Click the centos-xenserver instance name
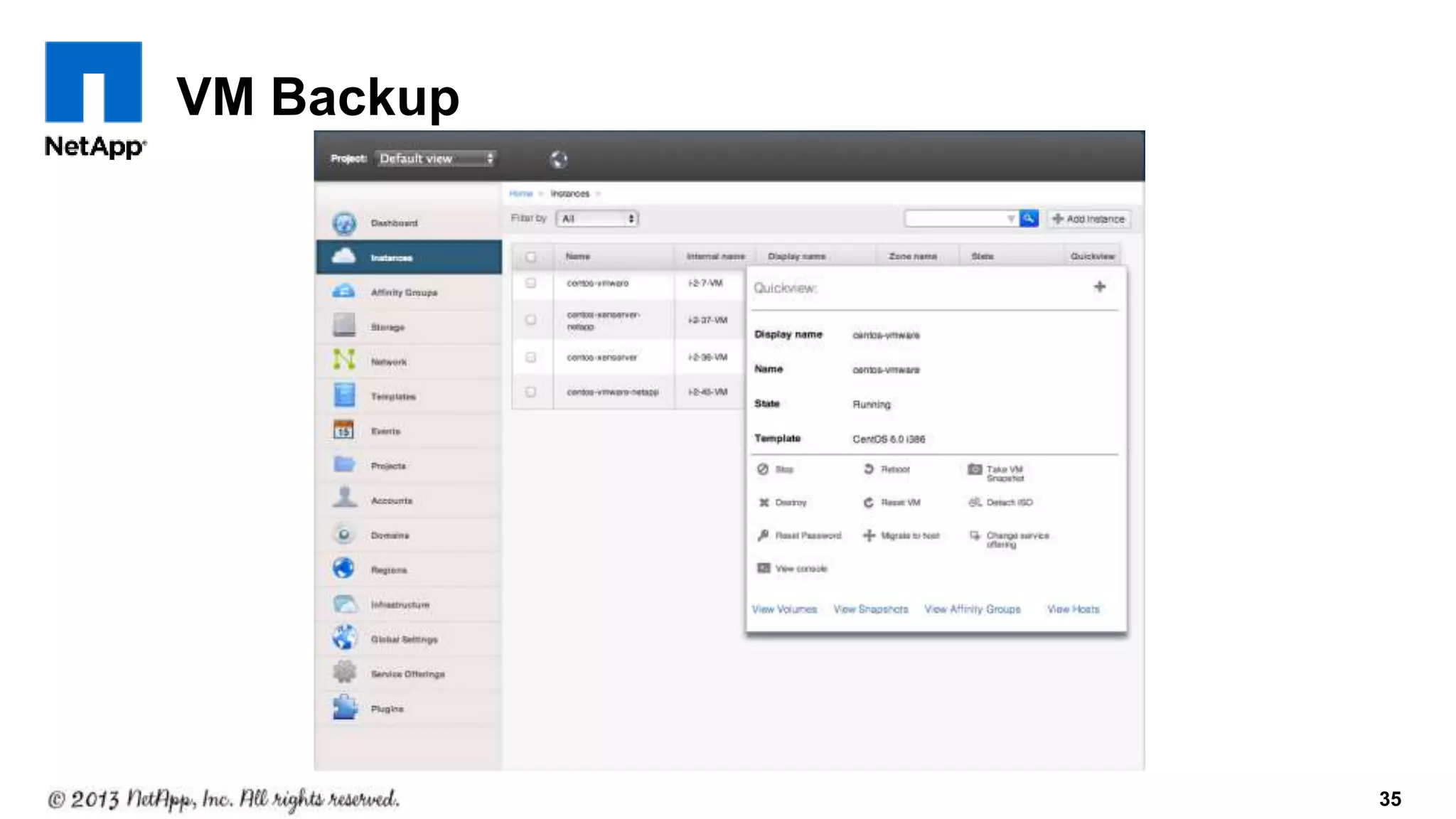Screen dimensions: 1456x819 (x=602, y=357)
